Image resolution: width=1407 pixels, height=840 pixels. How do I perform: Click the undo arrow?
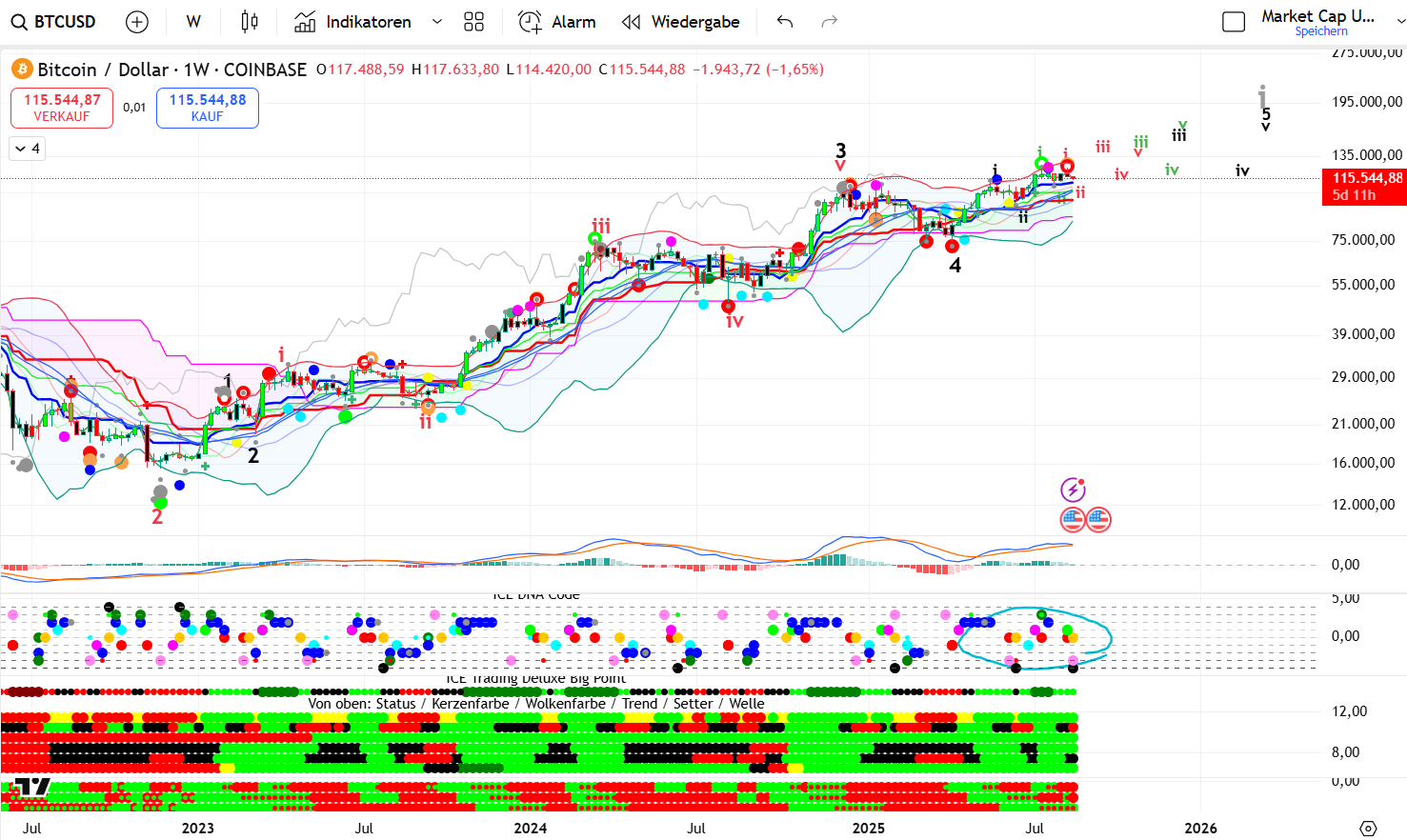785,22
